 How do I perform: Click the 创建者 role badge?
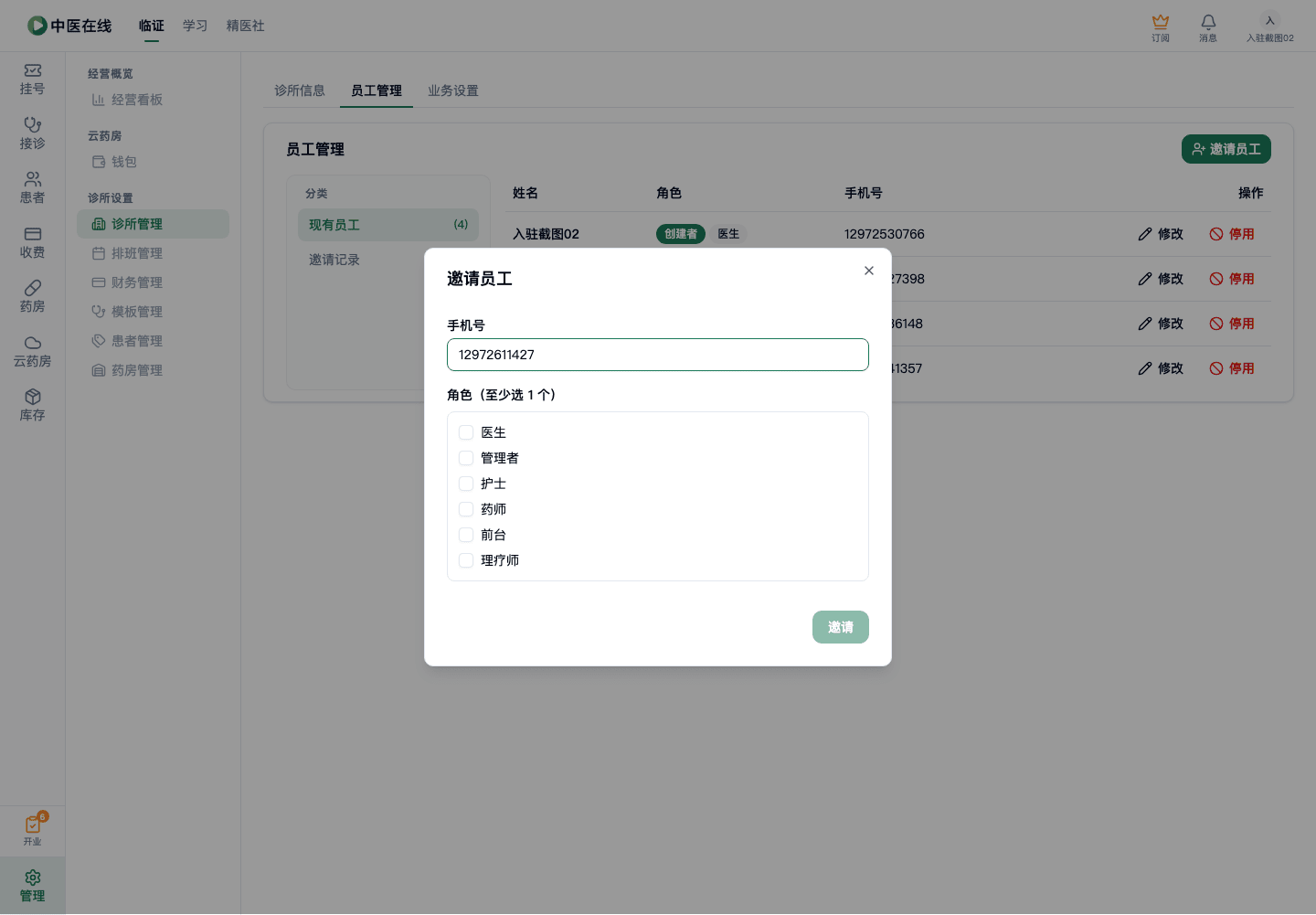pos(681,234)
